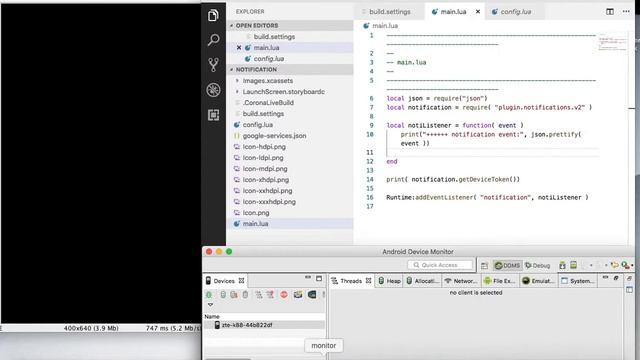Open Source Control view in activity bar

pyautogui.click(x=213, y=65)
